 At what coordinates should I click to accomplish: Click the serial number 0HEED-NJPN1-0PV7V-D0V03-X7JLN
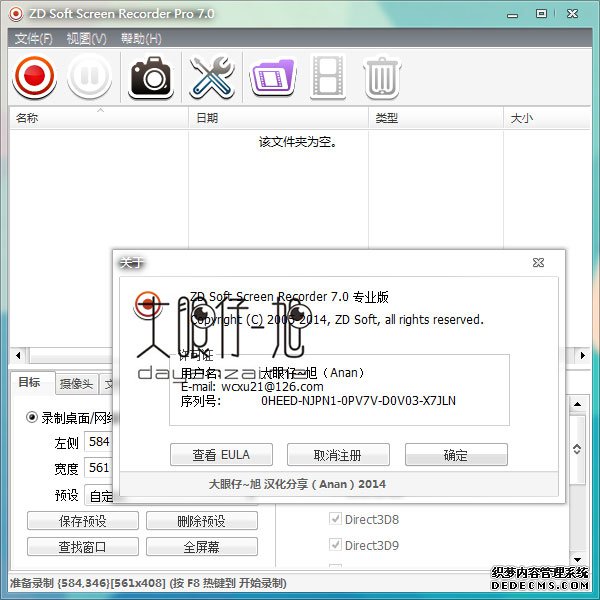click(358, 401)
